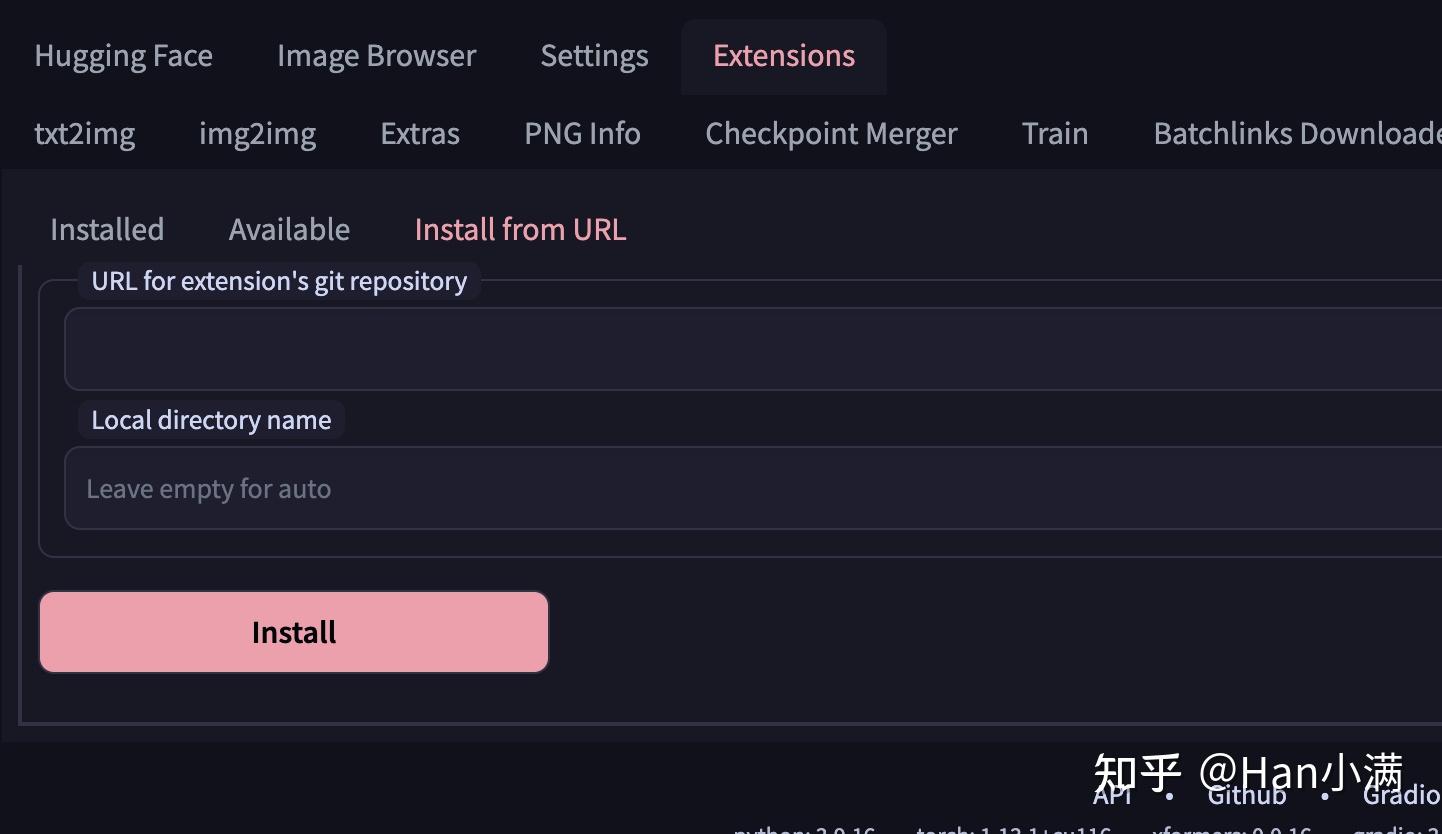Show the Installed extensions sub-tab
1442x834 pixels.
107,230
